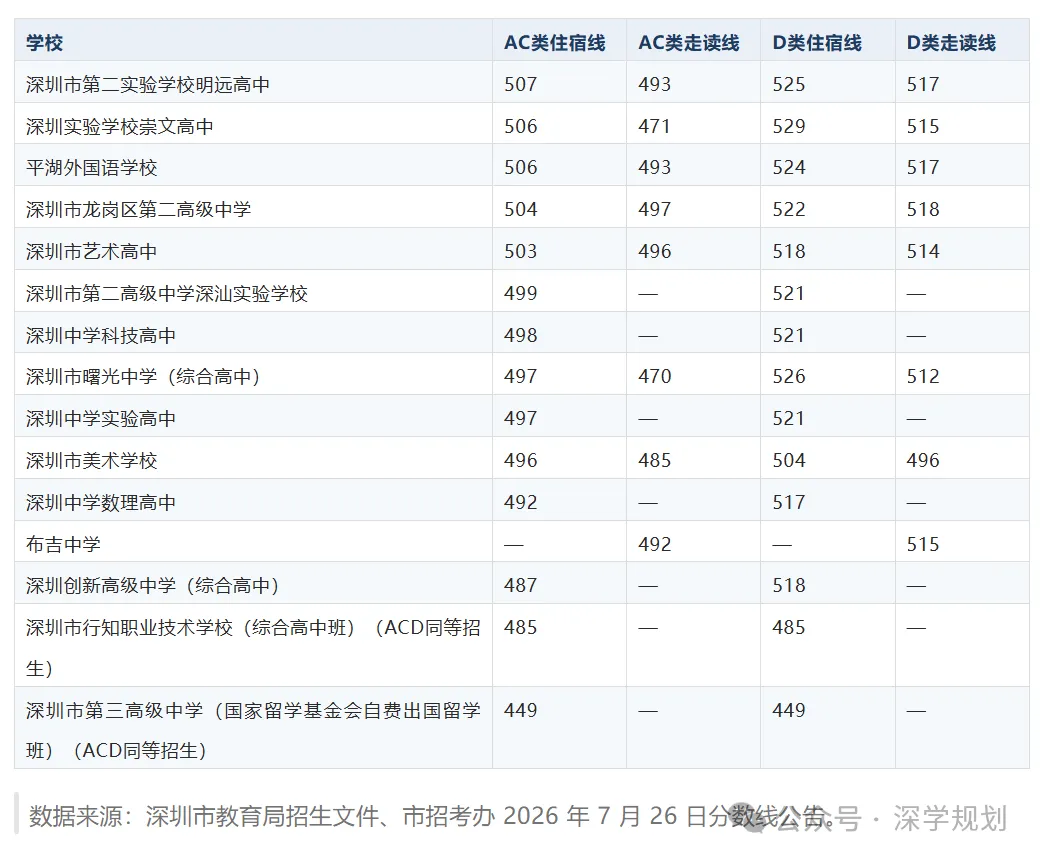This screenshot has width=1041, height=861.
Task: Click D类住宿线 value 518 for 创新高级中学
Action: [x=789, y=585]
